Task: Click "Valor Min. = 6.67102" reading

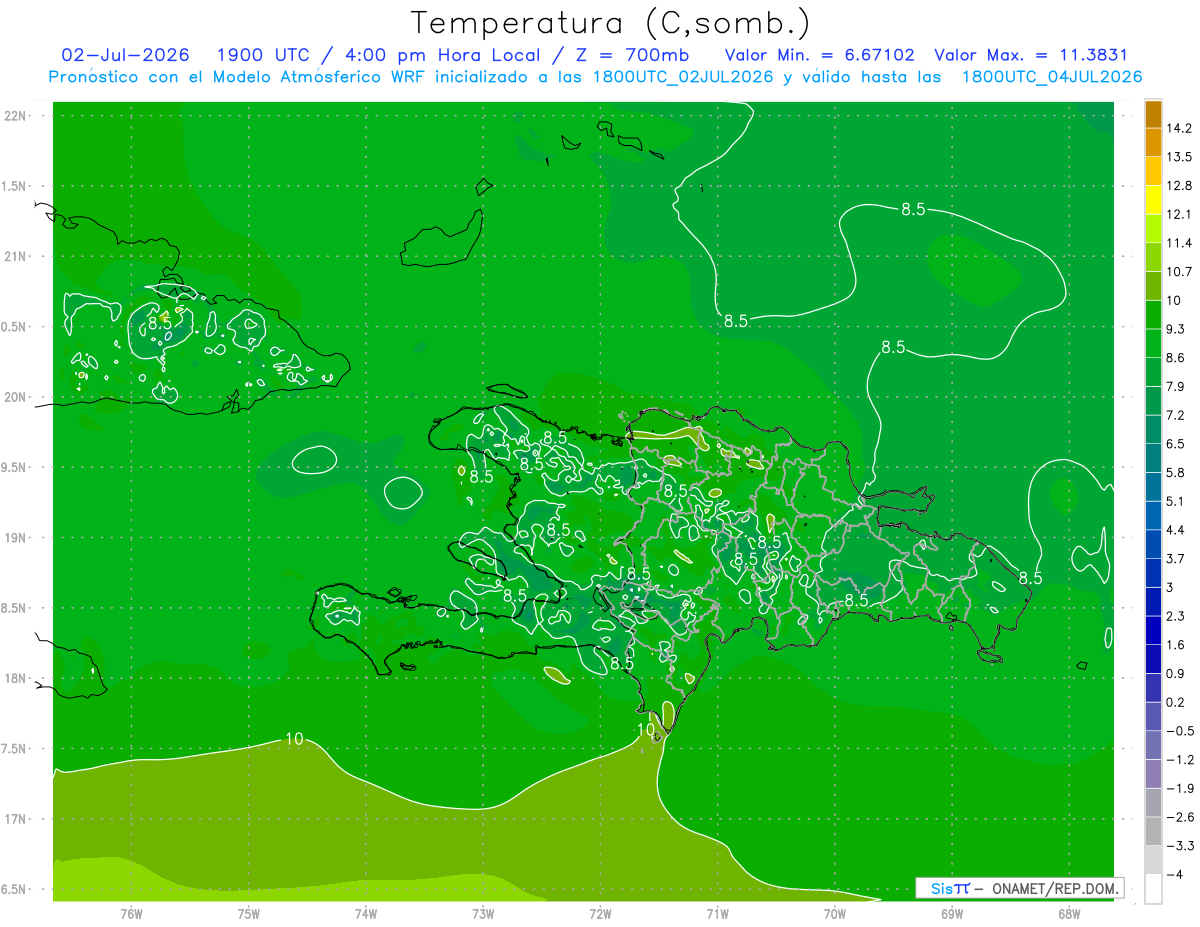Action: (819, 55)
